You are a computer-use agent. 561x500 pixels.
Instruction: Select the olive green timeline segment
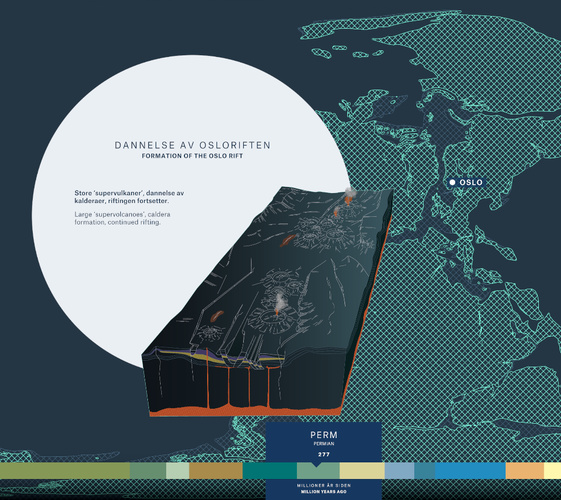click(x=65, y=470)
